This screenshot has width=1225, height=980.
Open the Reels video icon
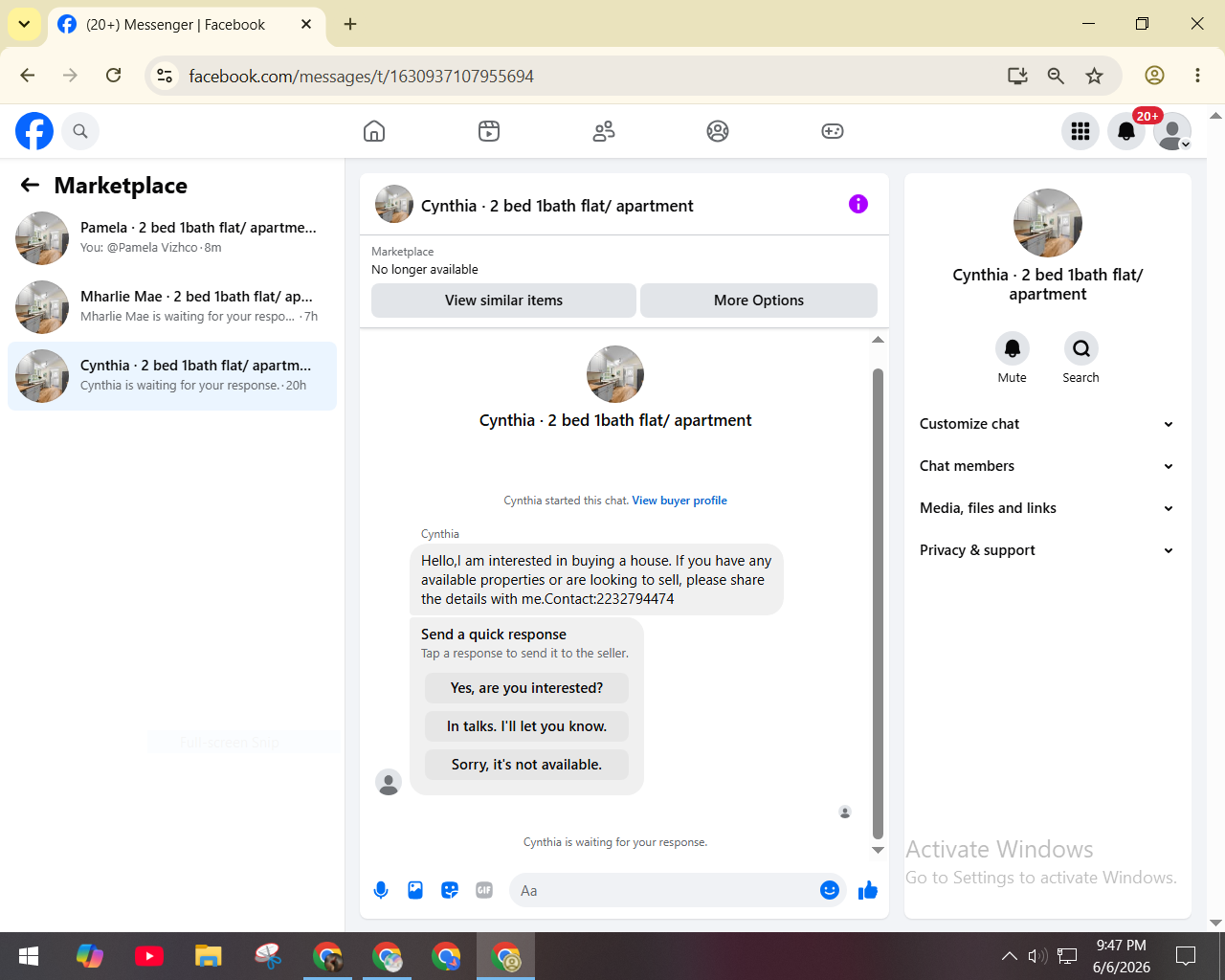coord(489,131)
